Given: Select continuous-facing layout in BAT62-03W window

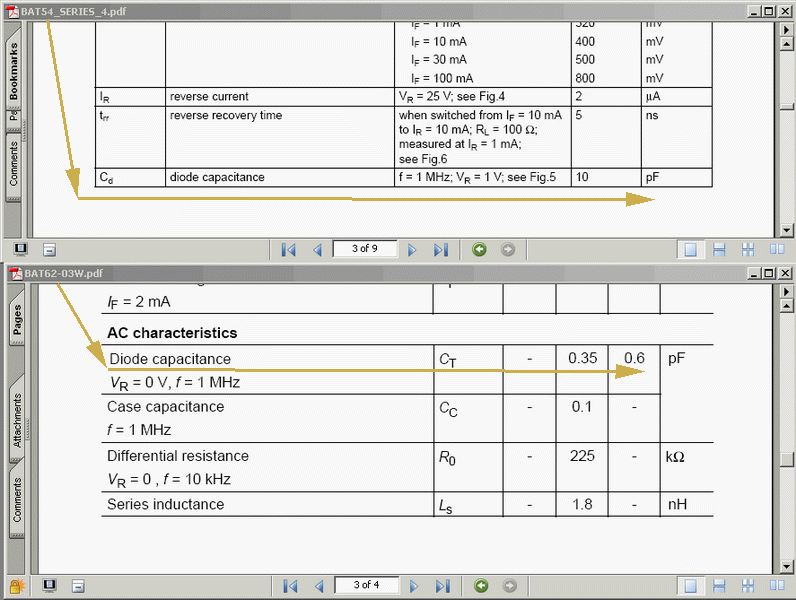Looking at the screenshot, I should [748, 586].
